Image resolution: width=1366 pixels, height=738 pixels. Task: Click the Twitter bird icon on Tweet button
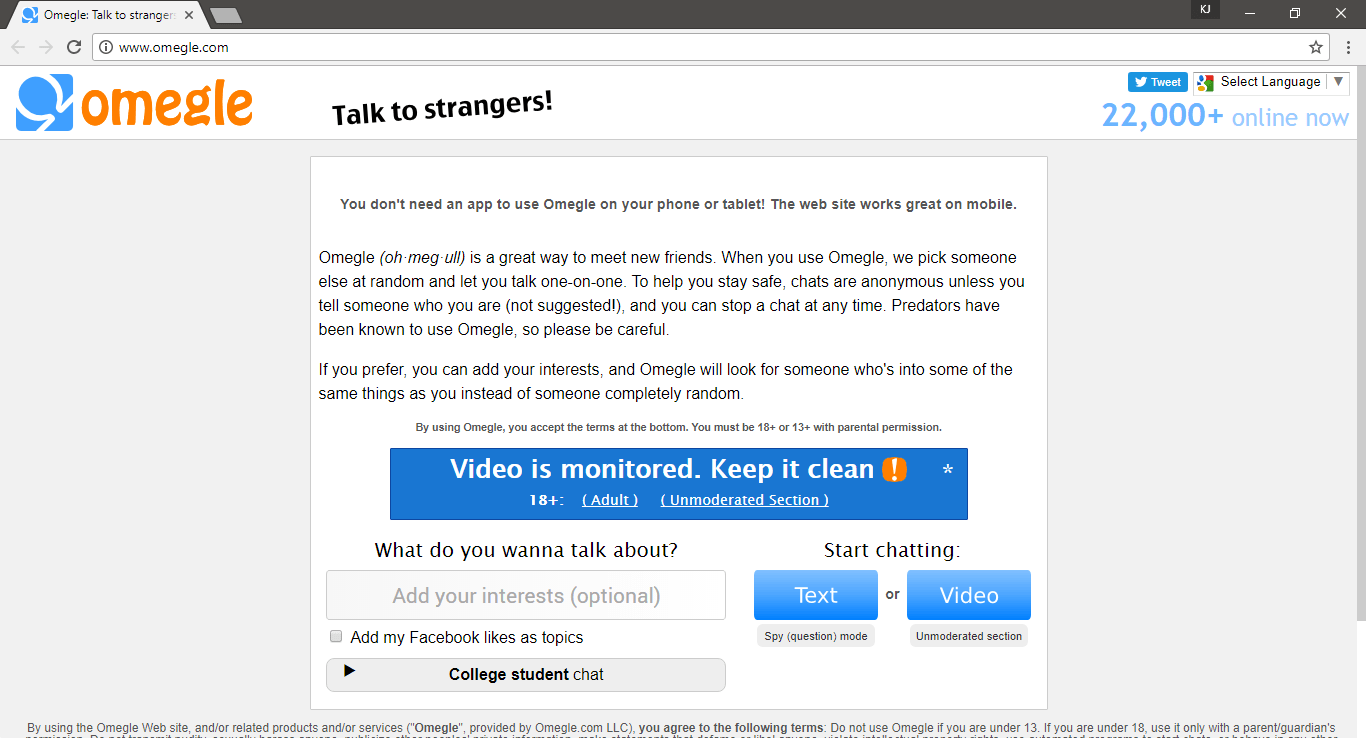point(1140,82)
